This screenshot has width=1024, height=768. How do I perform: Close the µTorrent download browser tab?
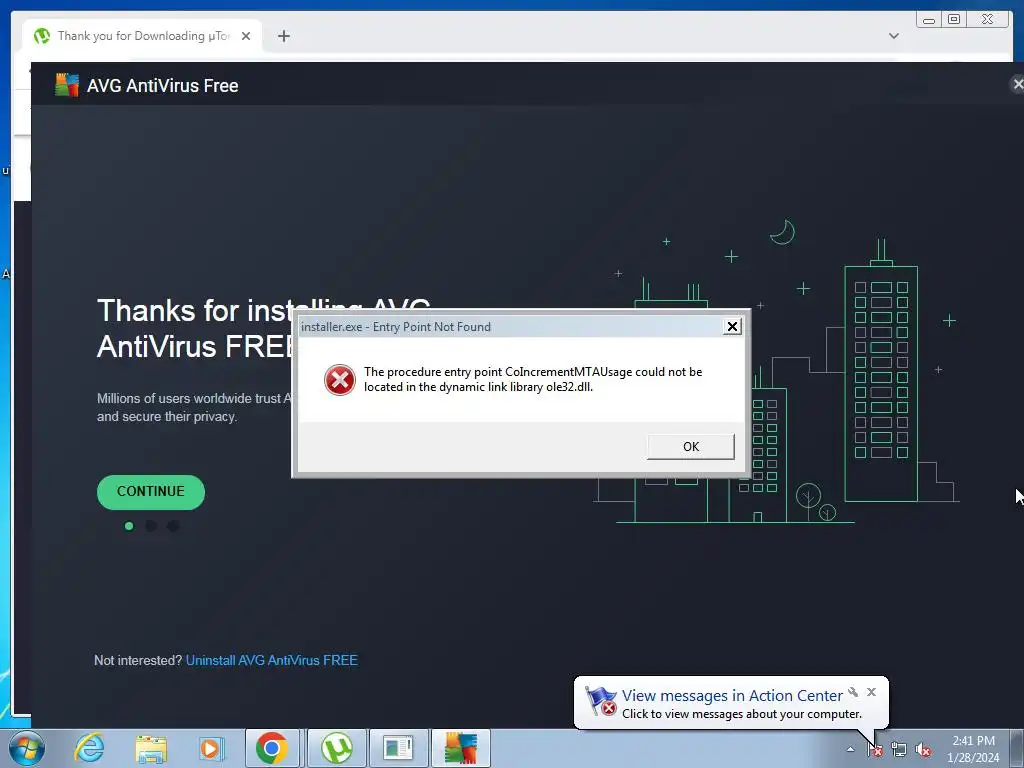[x=246, y=36]
